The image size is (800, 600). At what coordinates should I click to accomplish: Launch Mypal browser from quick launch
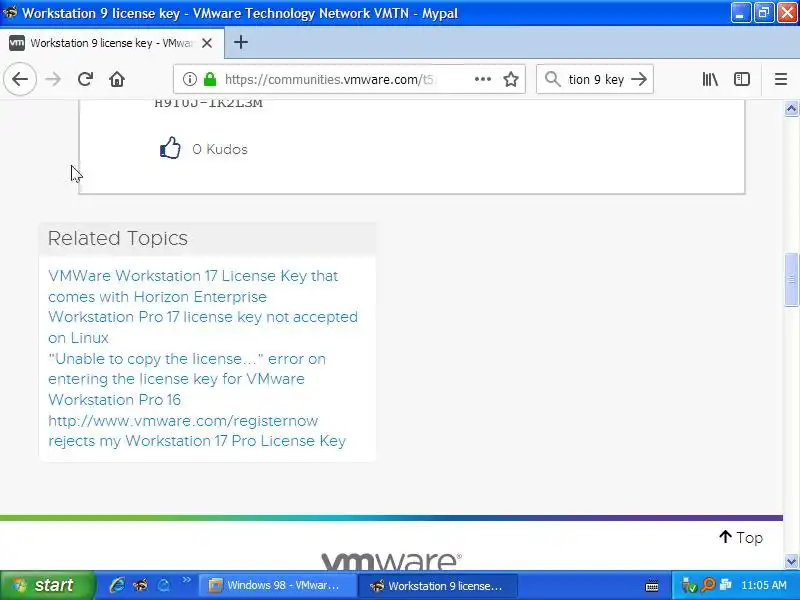[140, 585]
